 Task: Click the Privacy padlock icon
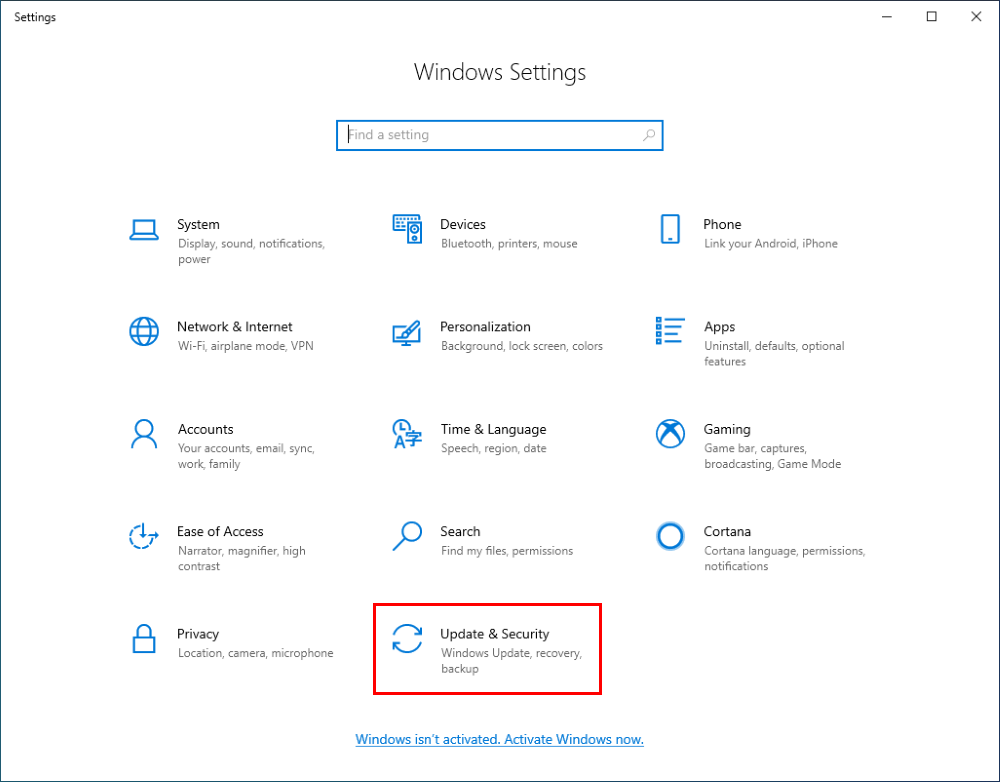[144, 638]
